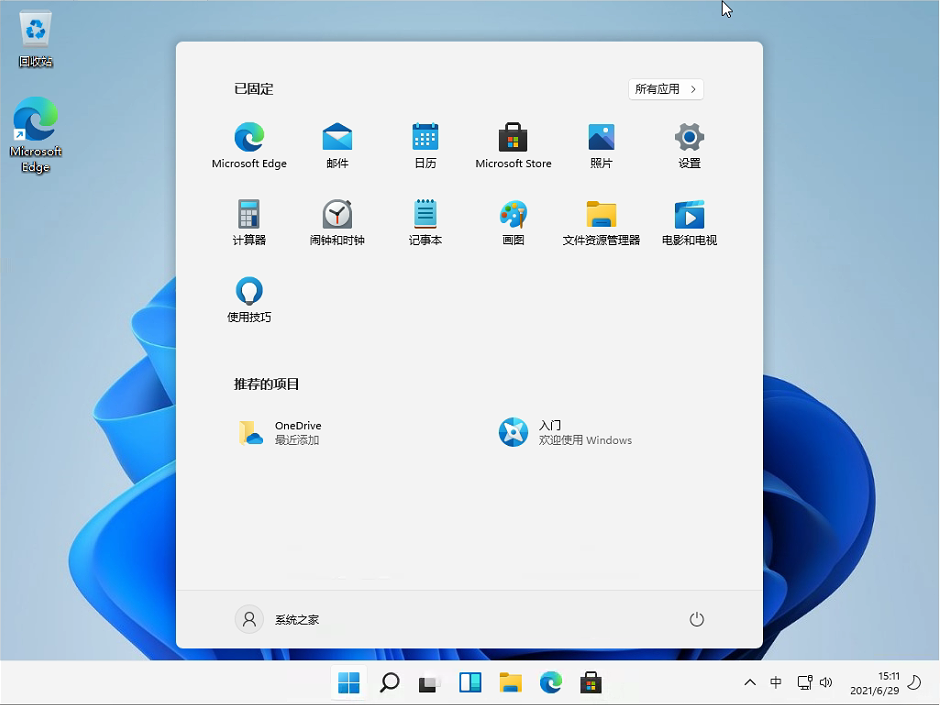This screenshot has width=940, height=705.
Task: Click the 所有应用 (All apps) button
Action: (x=665, y=89)
